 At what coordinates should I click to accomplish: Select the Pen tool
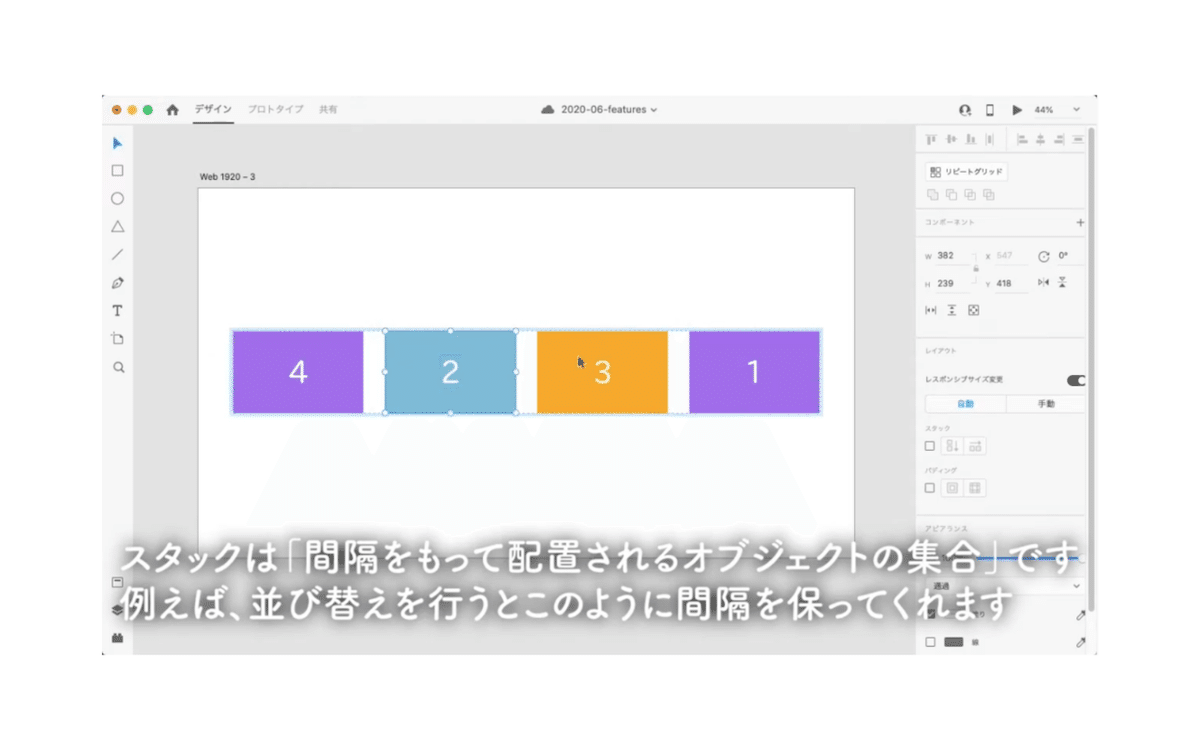click(117, 283)
